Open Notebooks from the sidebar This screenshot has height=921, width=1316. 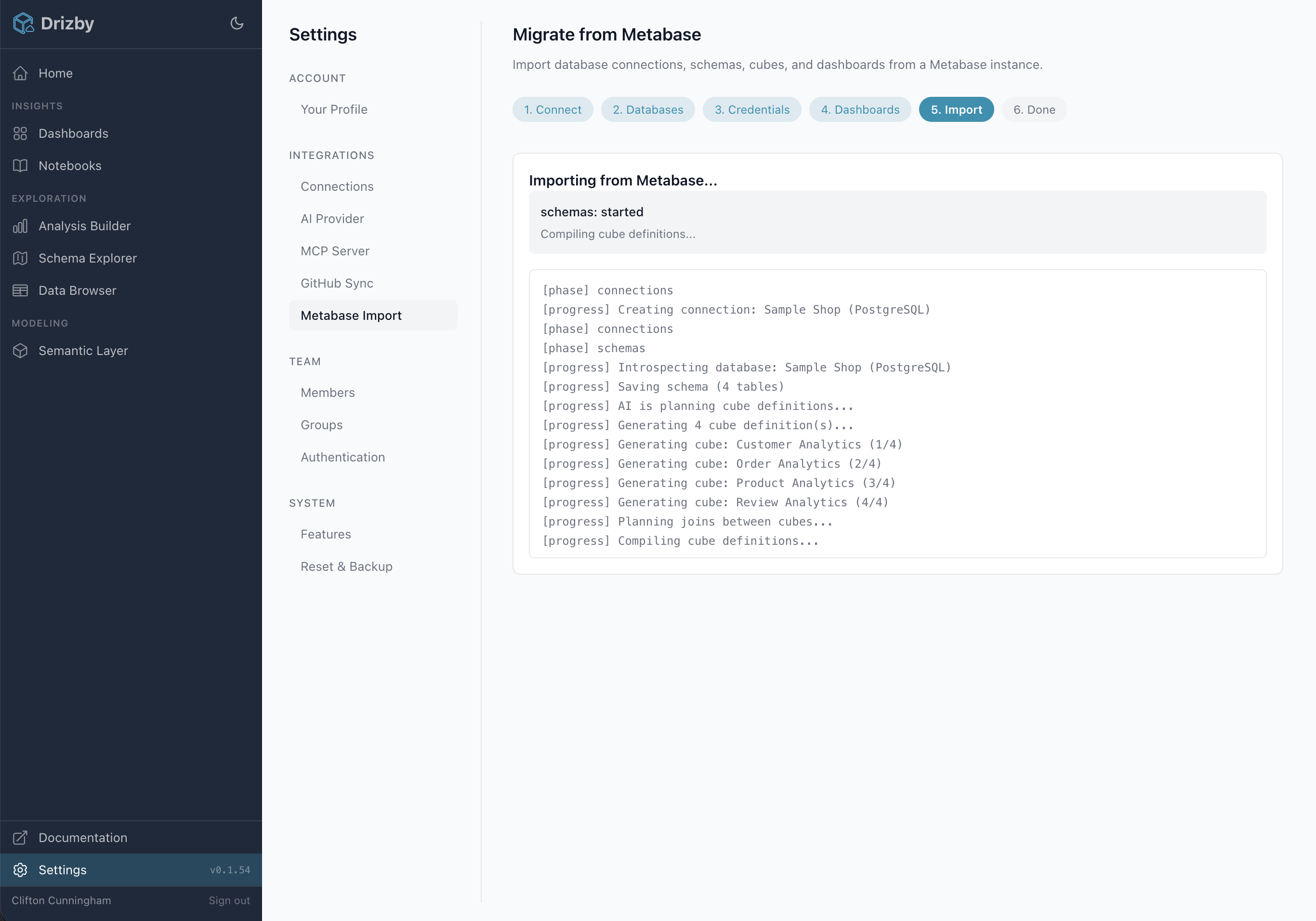coord(70,165)
